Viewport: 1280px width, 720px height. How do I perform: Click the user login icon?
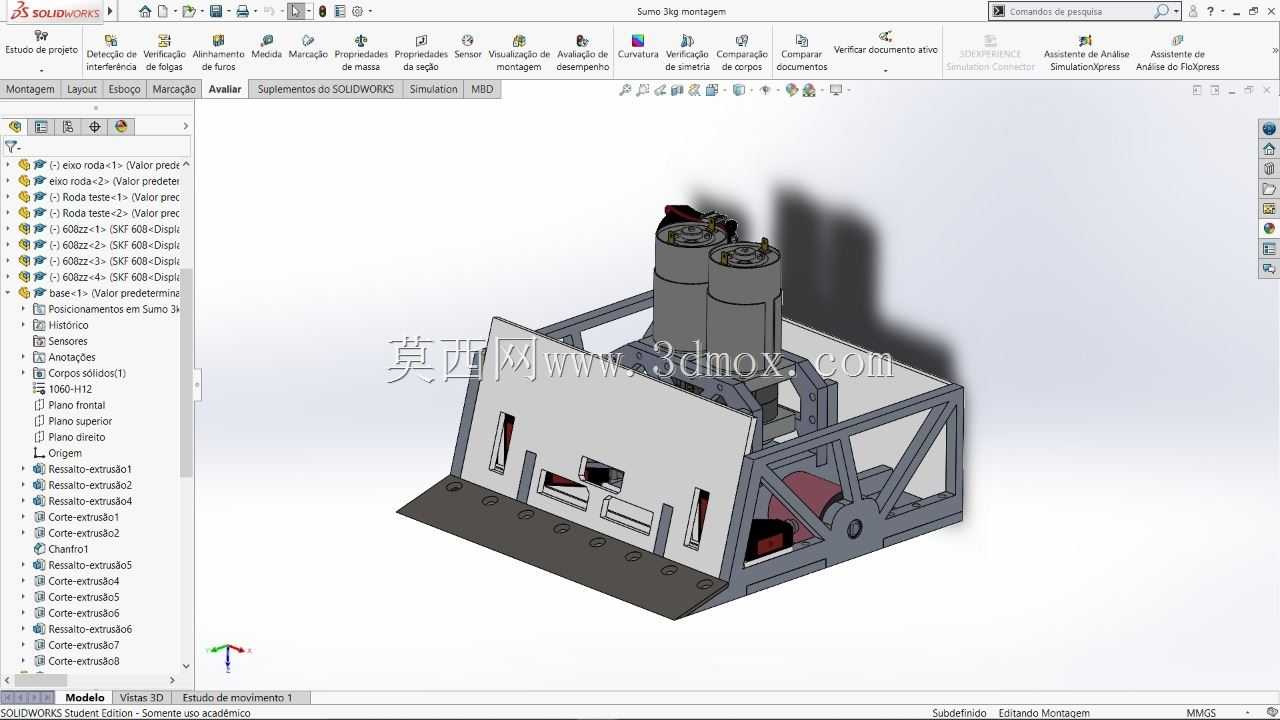coord(1193,11)
